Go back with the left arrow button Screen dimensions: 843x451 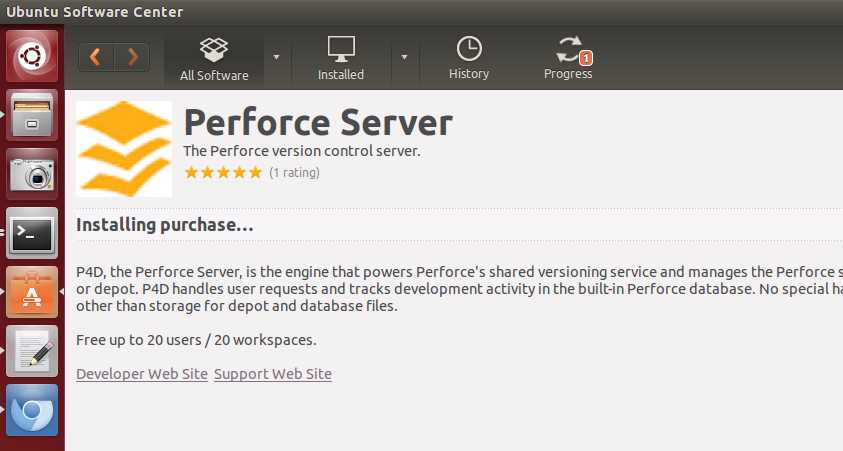96,57
